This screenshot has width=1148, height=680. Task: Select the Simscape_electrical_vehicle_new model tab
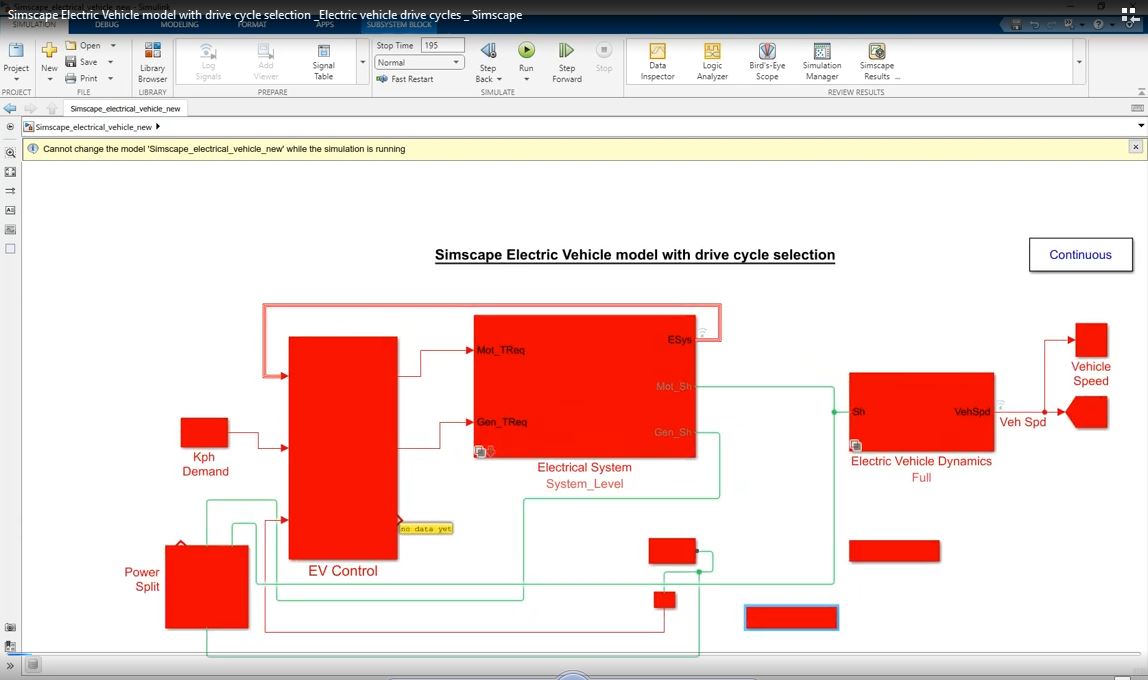125,108
